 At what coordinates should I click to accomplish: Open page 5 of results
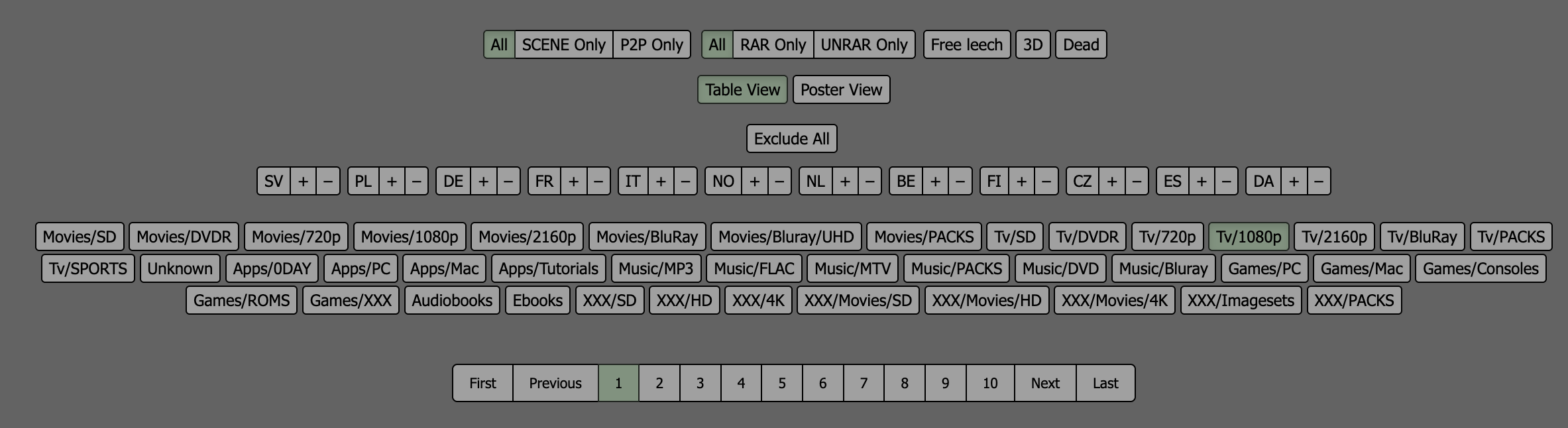[x=782, y=384]
